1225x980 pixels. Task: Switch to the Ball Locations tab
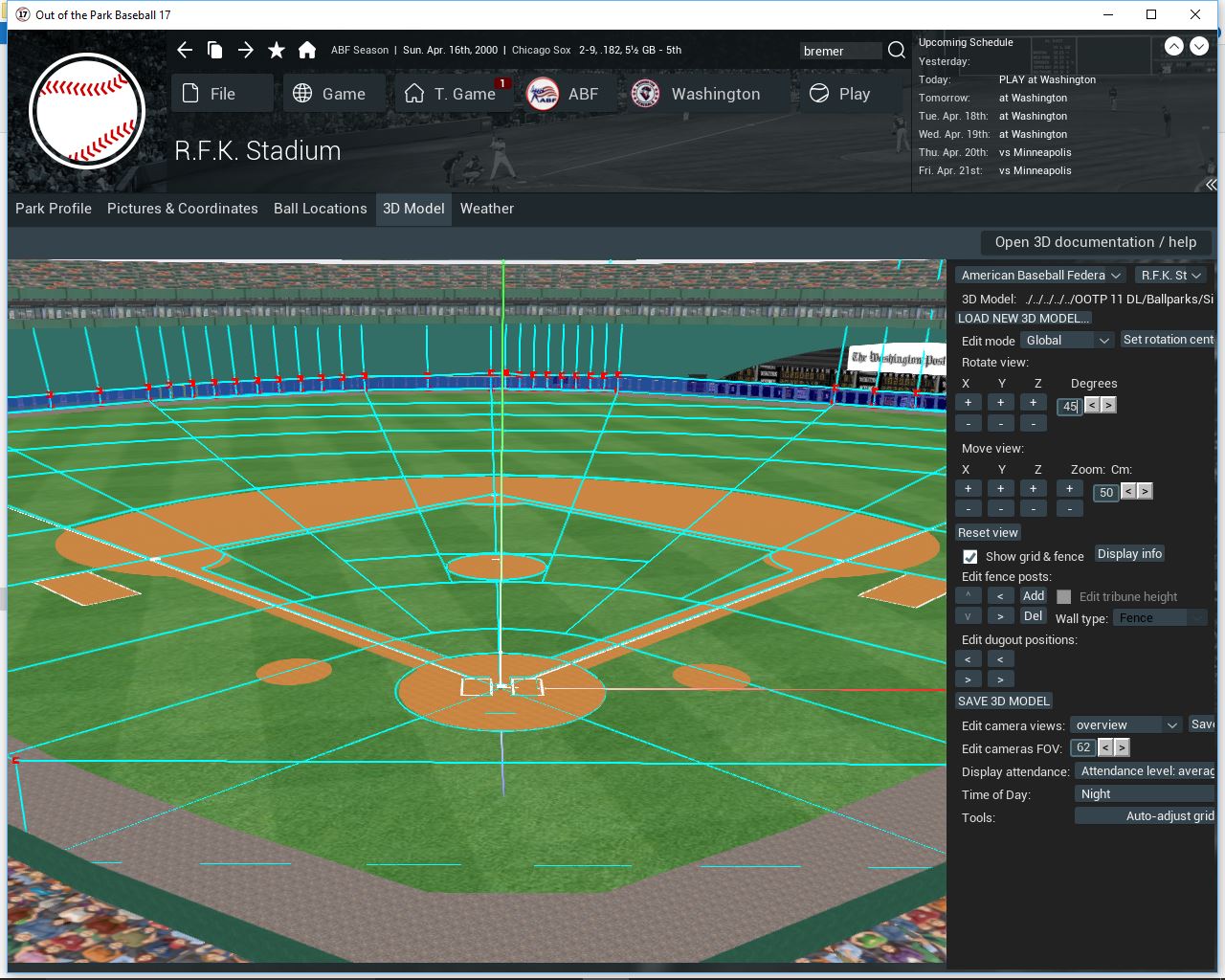[x=320, y=209]
